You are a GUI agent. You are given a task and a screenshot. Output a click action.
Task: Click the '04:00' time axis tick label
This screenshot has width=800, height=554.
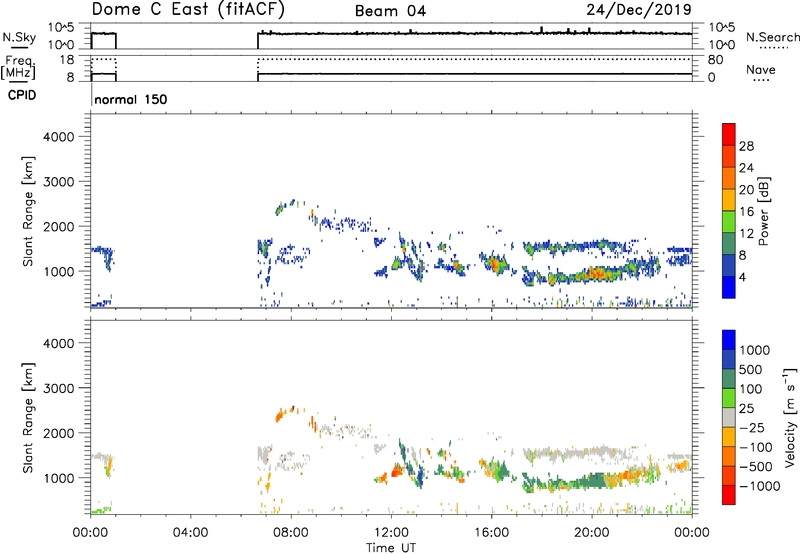(x=191, y=533)
